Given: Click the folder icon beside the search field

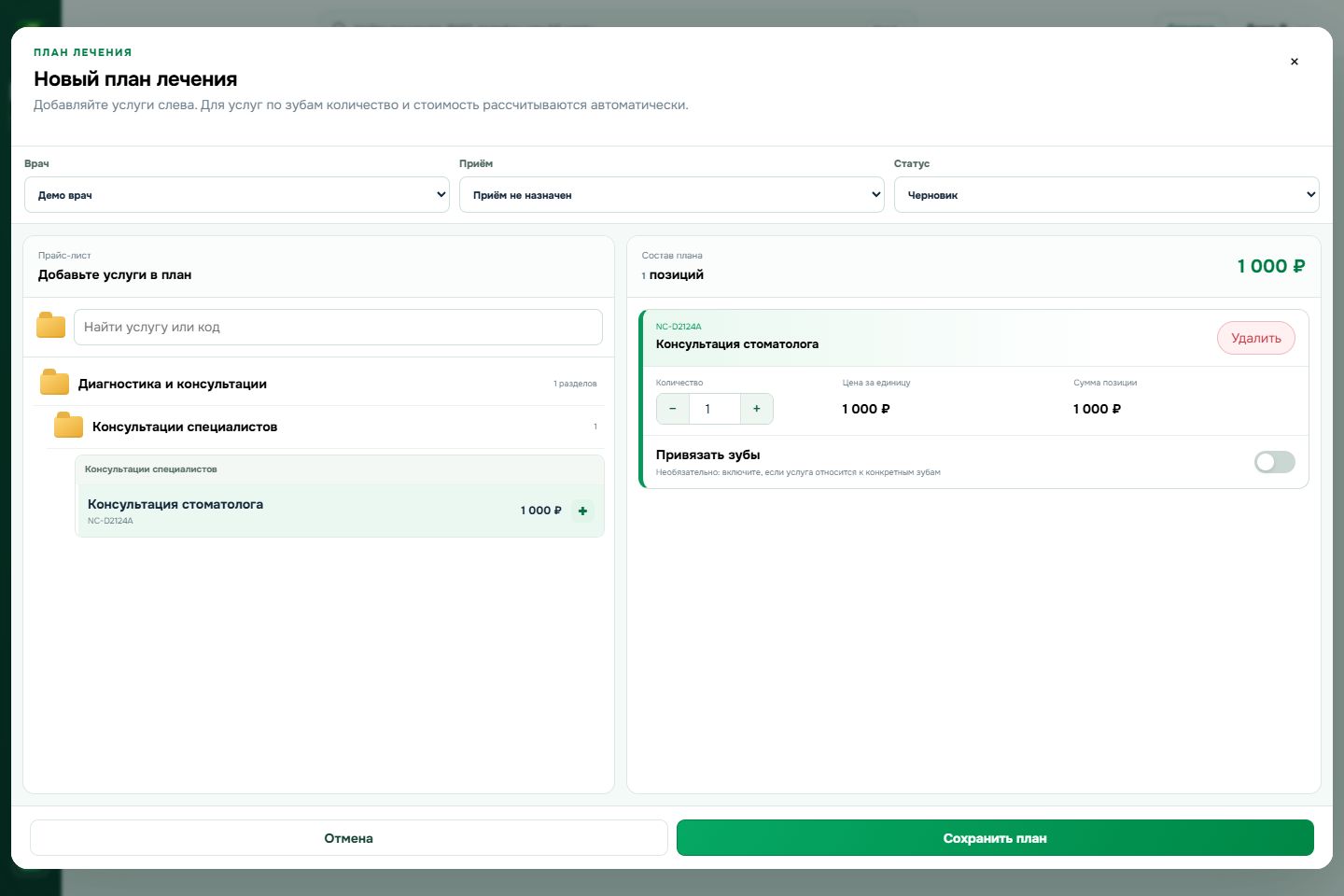Looking at the screenshot, I should click(x=50, y=326).
